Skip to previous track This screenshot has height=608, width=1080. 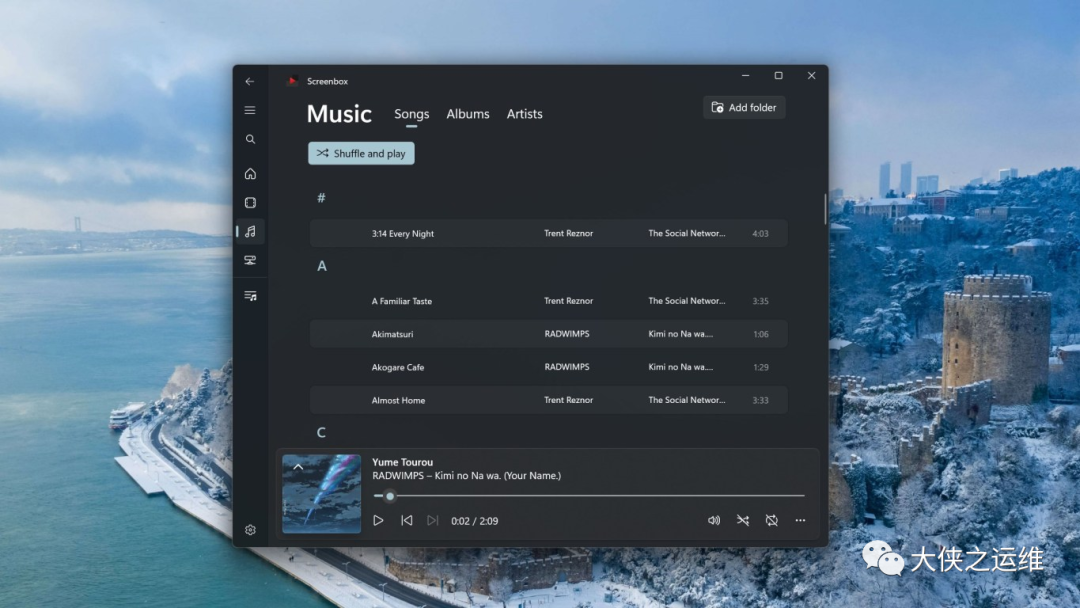pos(406,521)
